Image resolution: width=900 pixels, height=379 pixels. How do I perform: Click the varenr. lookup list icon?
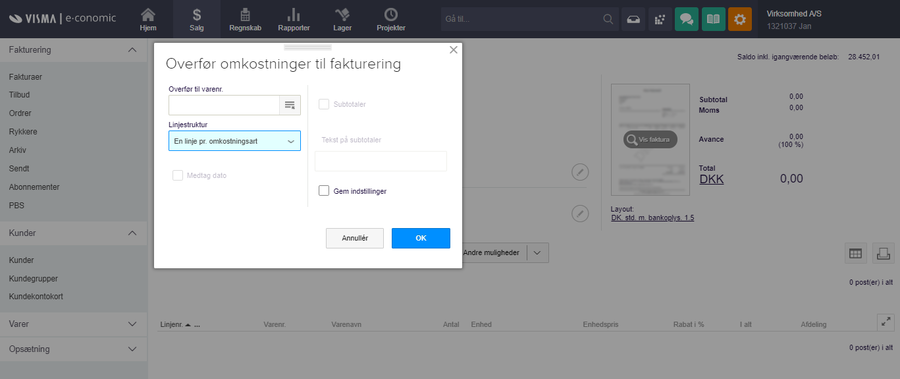tap(290, 105)
